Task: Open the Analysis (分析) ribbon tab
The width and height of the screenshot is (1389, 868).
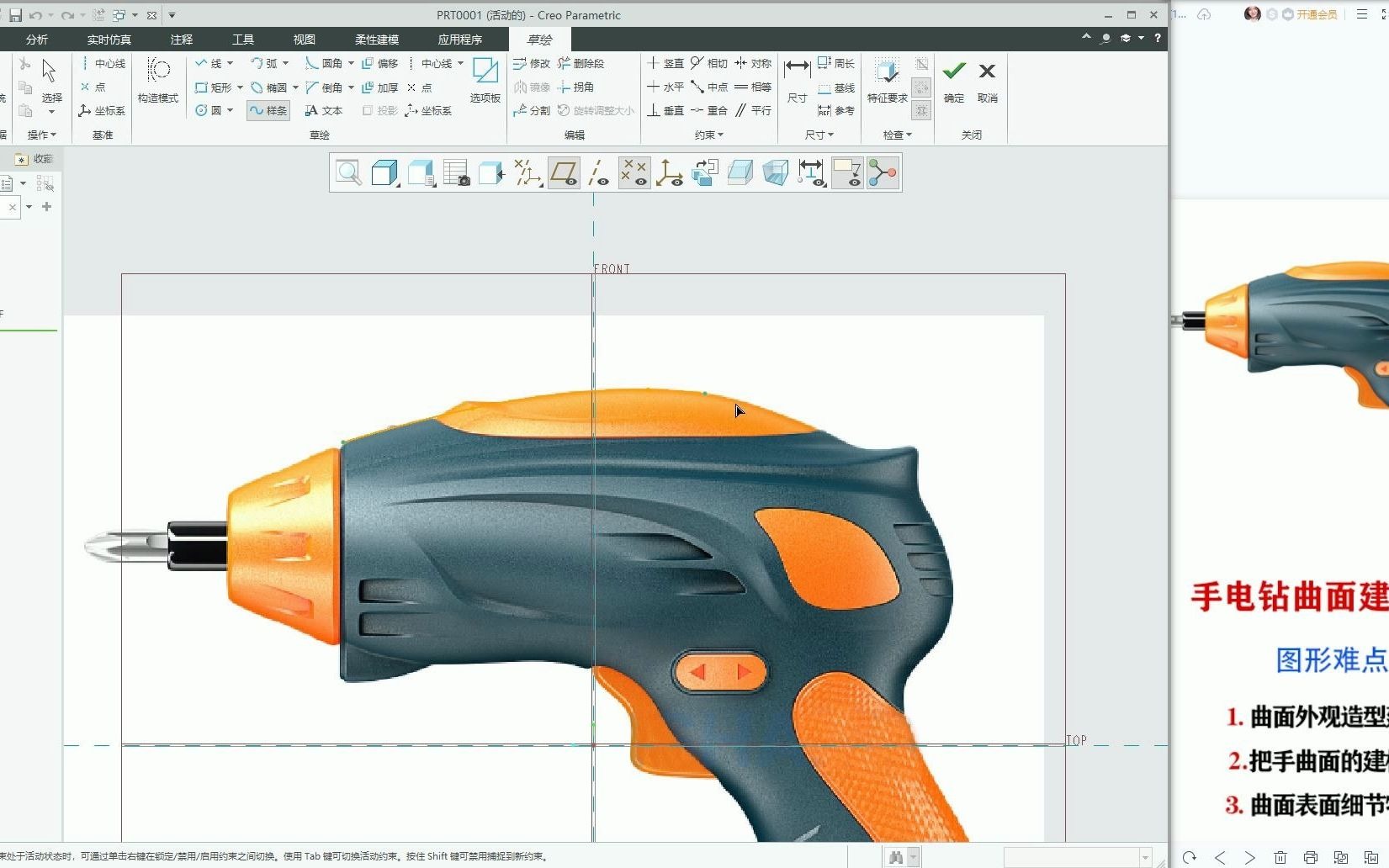Action: (37, 40)
